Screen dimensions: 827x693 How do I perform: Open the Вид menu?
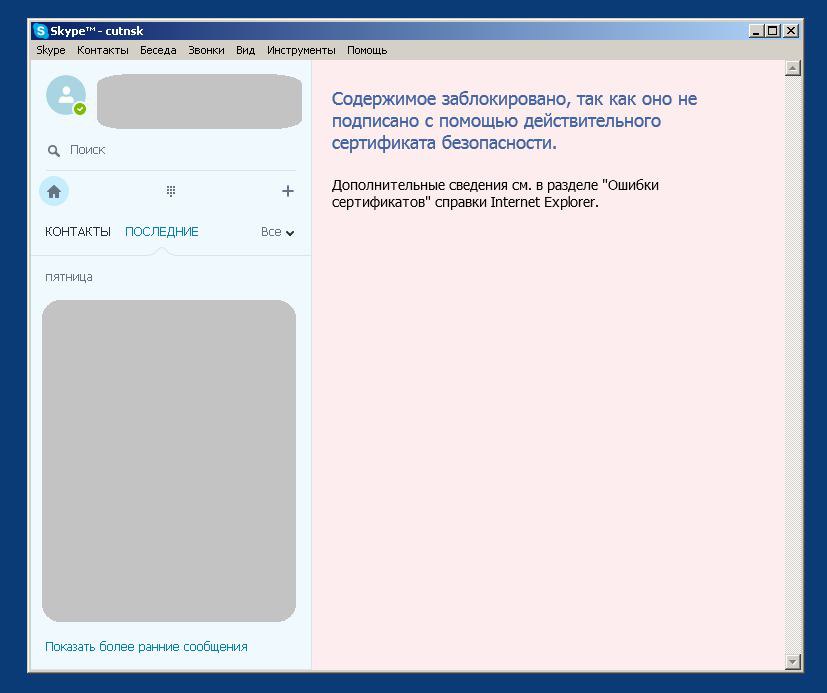click(x=245, y=50)
